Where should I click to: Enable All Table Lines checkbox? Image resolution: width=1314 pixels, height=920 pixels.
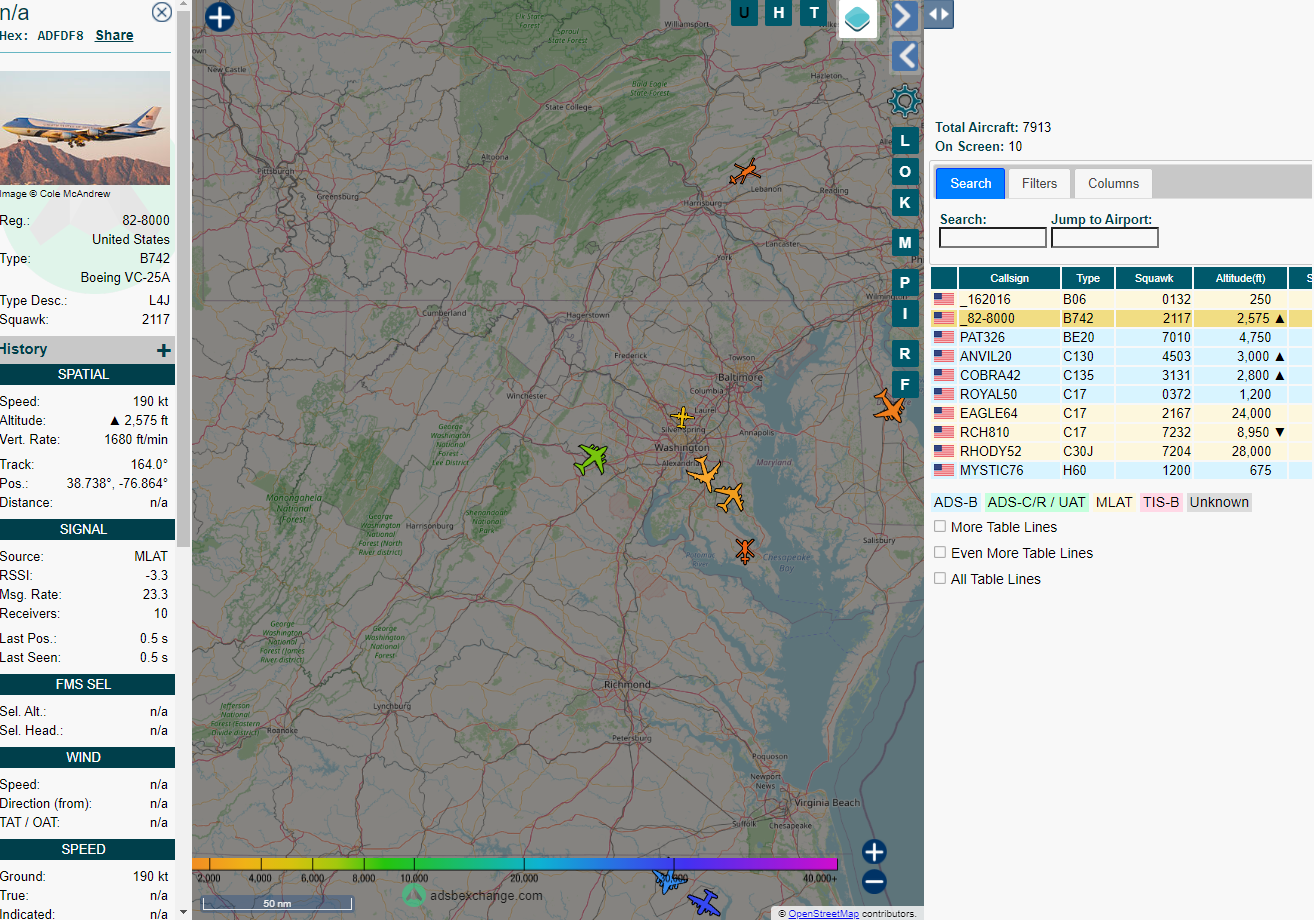tap(940, 578)
